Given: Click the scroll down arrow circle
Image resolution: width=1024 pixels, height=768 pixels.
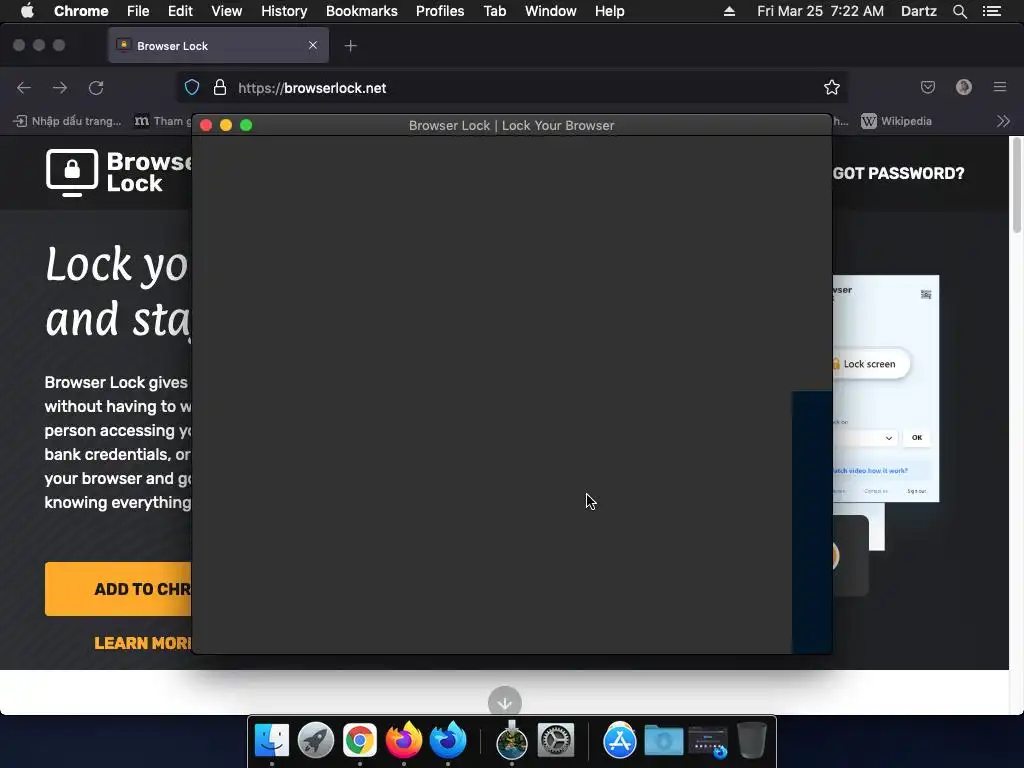Looking at the screenshot, I should pos(505,702).
